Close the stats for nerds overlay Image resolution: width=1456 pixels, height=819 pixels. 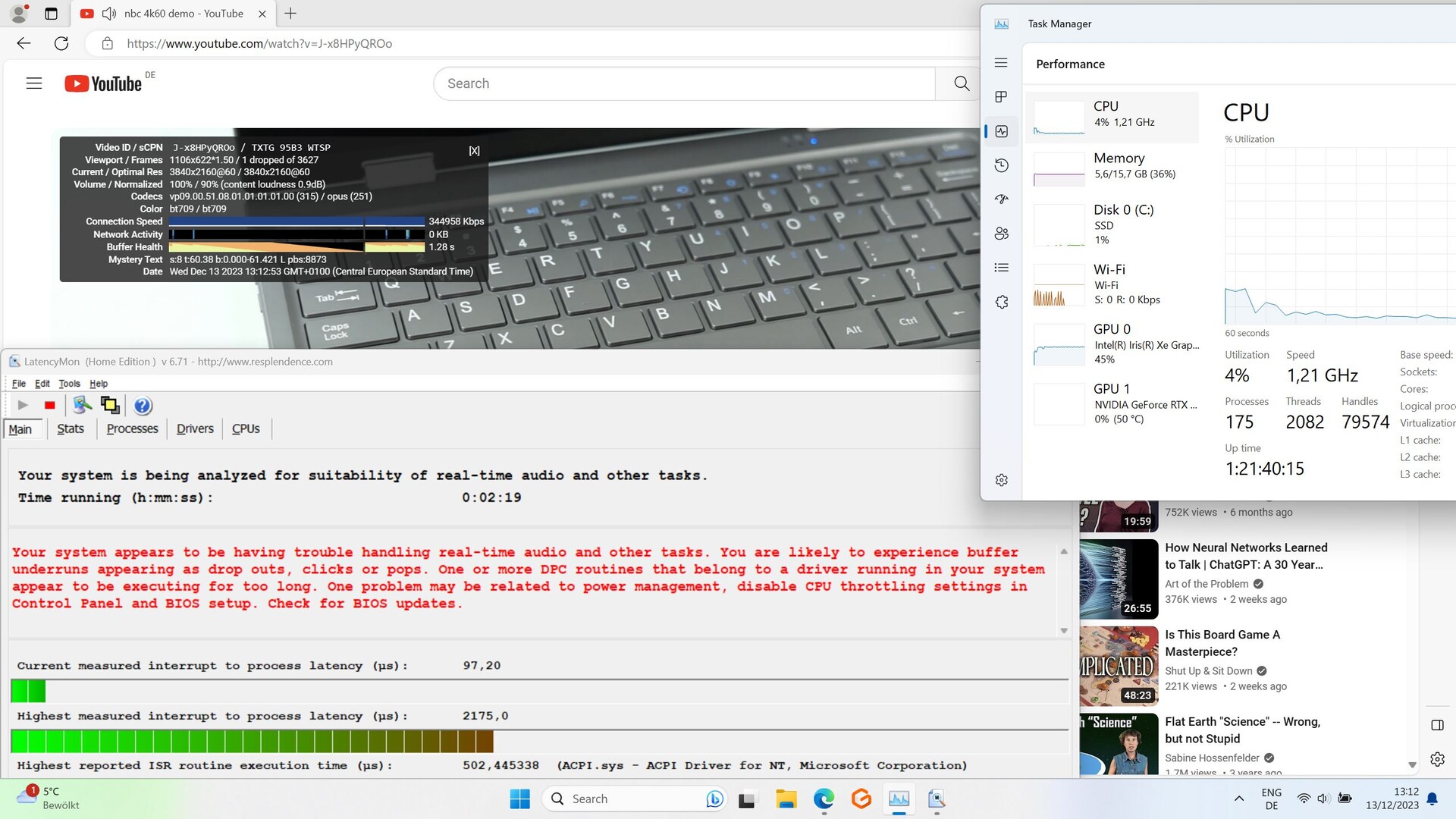pos(474,151)
